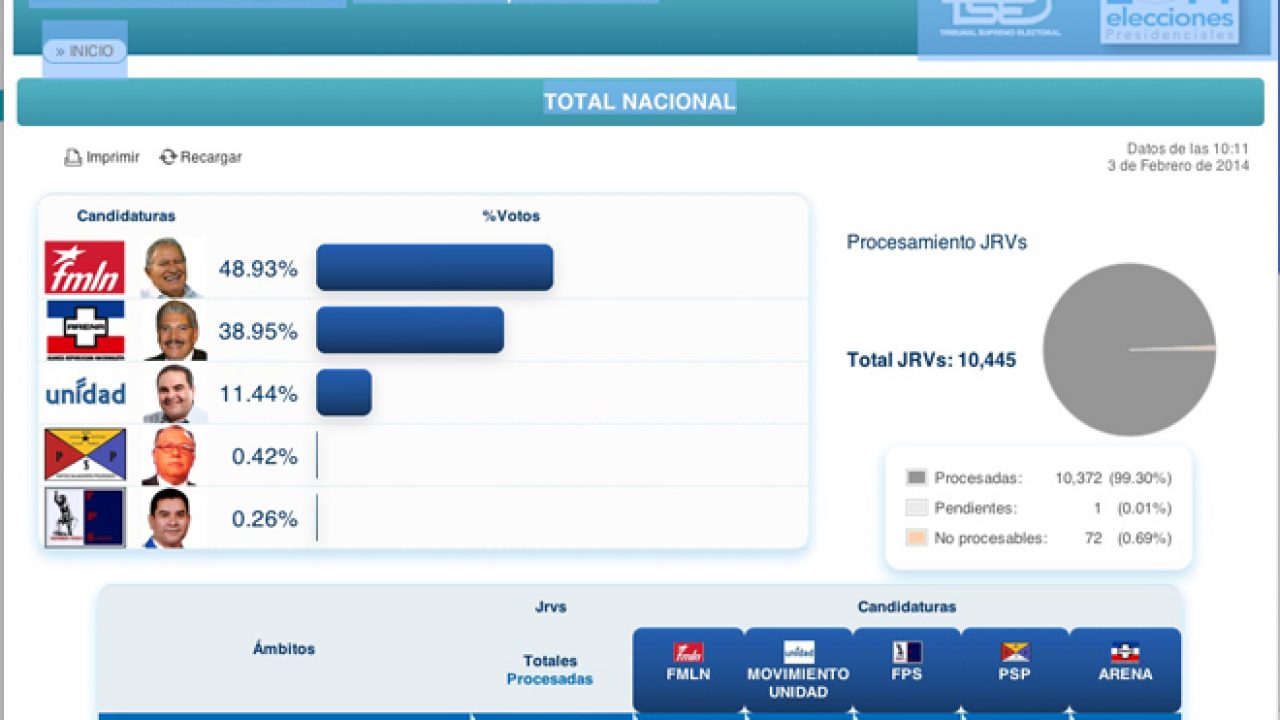Viewport: 1280px width, 720px height.
Task: Click the JRVs processing pie chart
Action: coord(1129,349)
